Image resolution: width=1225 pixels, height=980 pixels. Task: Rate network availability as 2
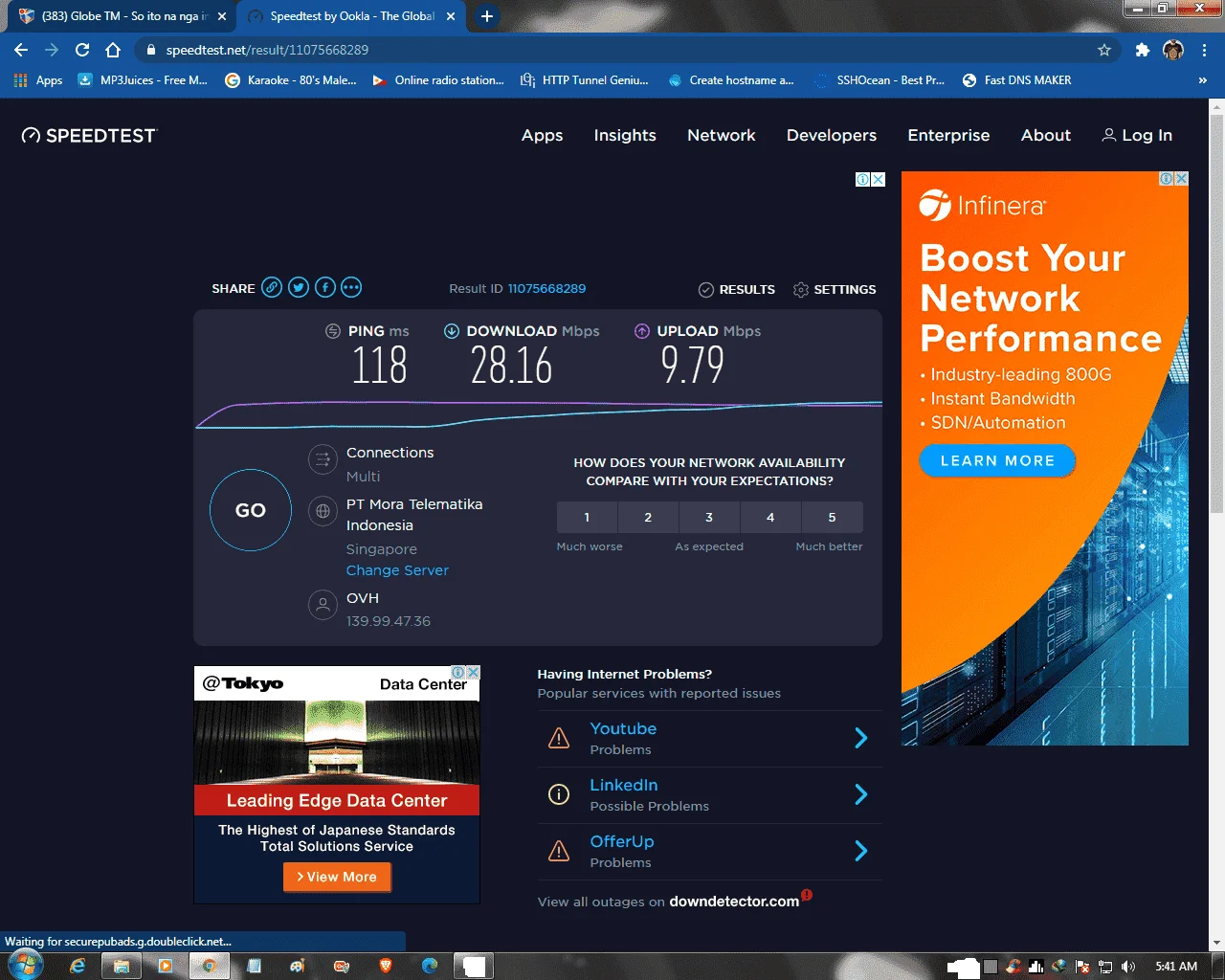click(x=648, y=517)
